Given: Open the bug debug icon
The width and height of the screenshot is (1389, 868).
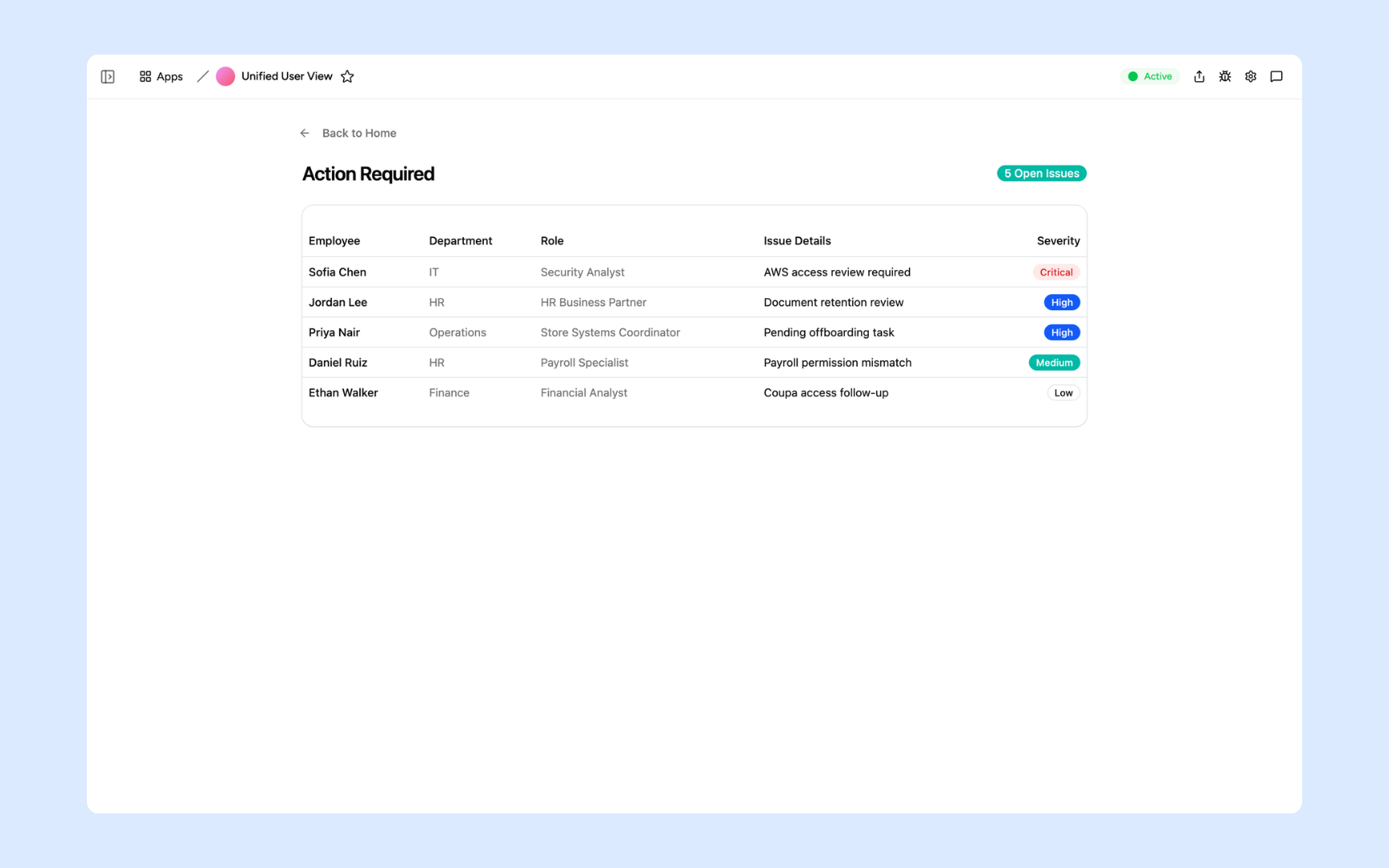Looking at the screenshot, I should [x=1225, y=76].
